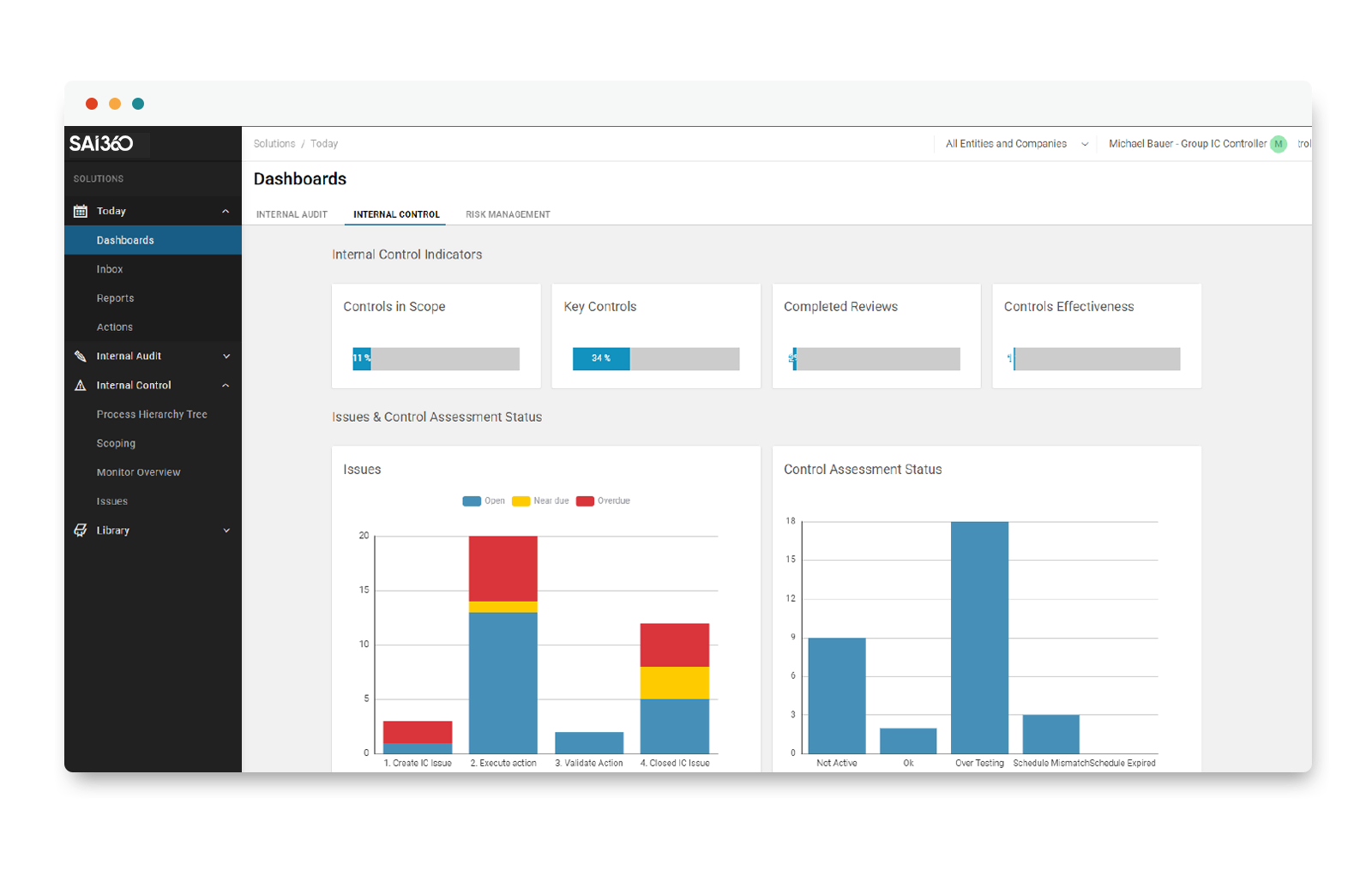1372x876 pixels.
Task: Switch to the Risk Management tab
Action: (x=508, y=214)
